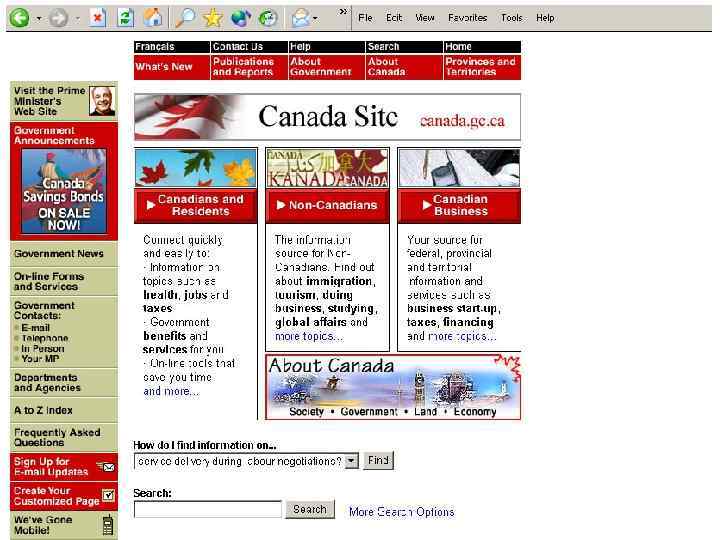The image size is (720, 540).
Task: Open the browser Search magnifier icon
Action: tap(186, 18)
